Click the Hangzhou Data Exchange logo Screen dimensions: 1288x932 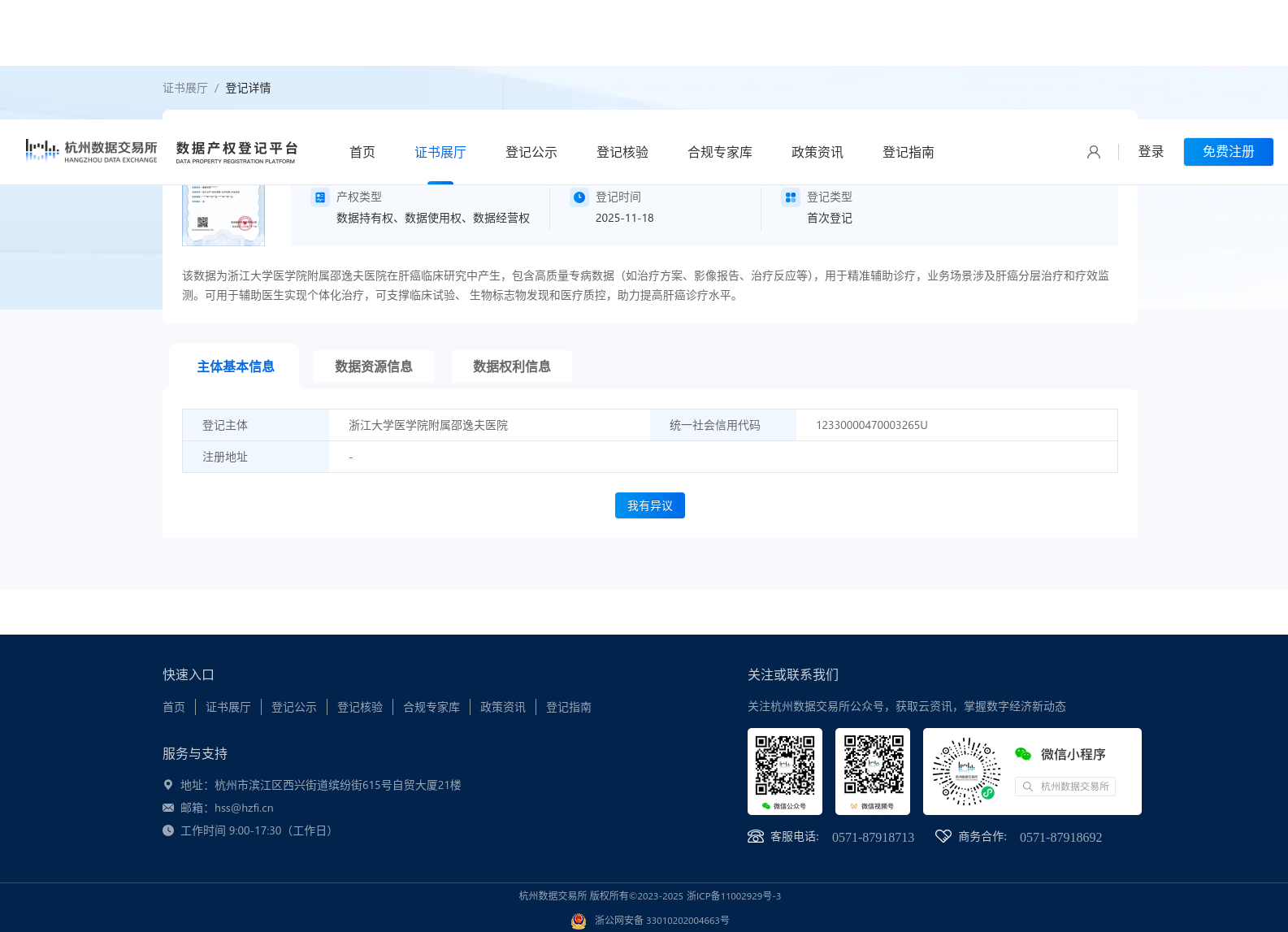pyautogui.click(x=91, y=151)
